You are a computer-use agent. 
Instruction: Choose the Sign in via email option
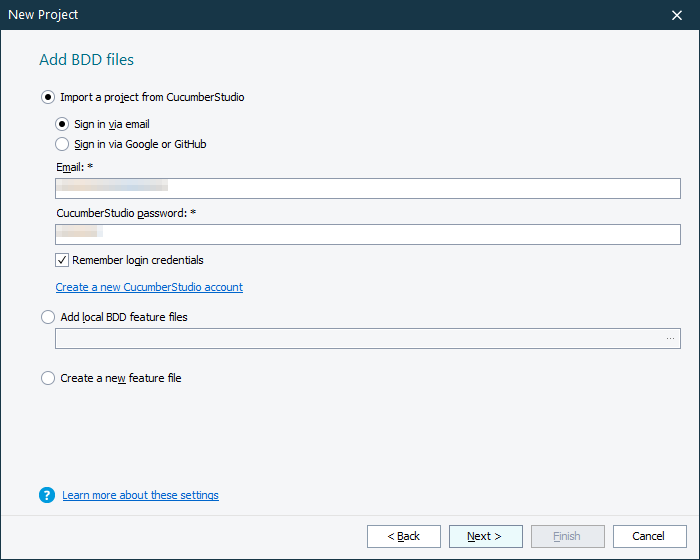pos(62,124)
